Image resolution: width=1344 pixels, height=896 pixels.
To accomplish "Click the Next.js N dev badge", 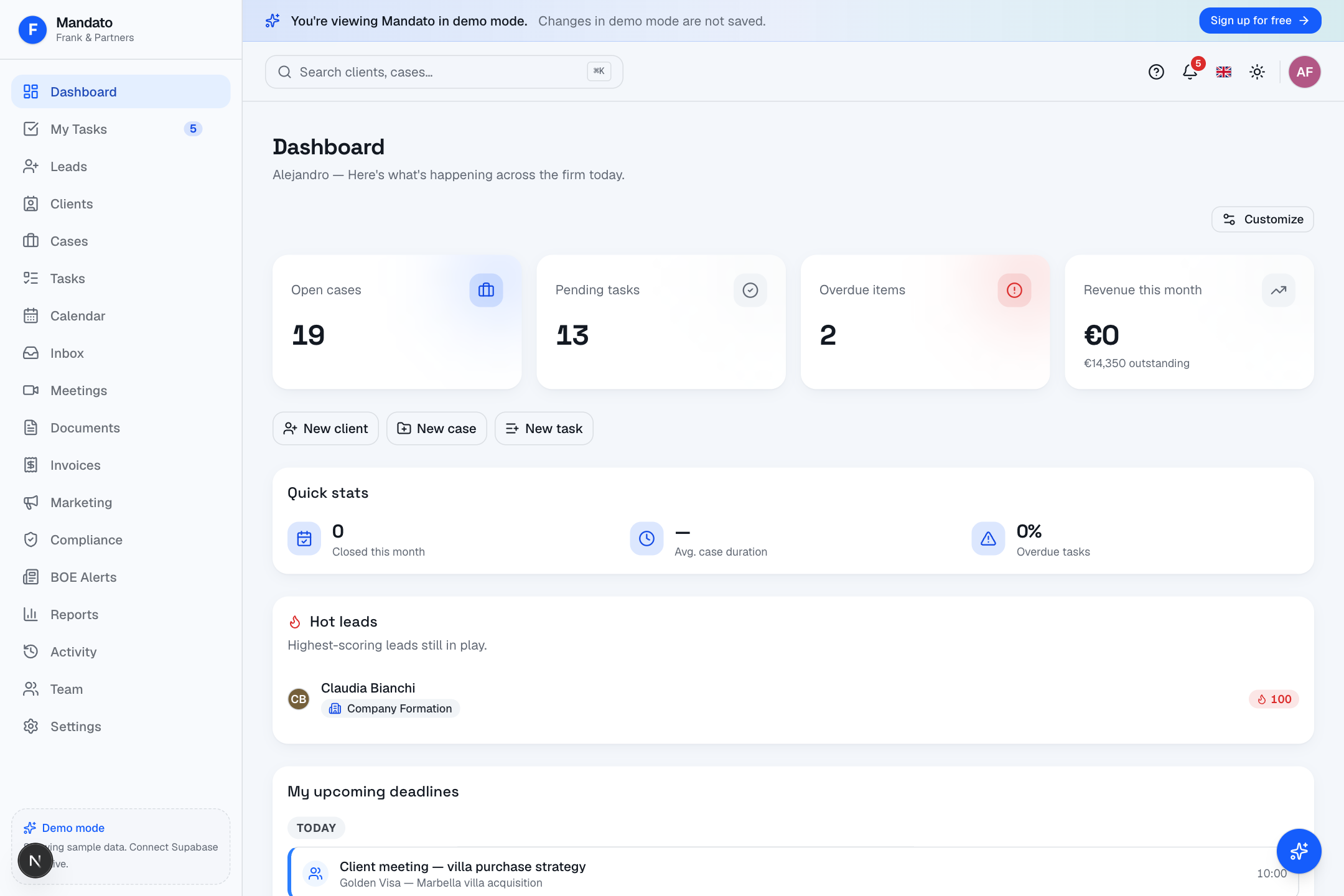I will pos(35,861).
